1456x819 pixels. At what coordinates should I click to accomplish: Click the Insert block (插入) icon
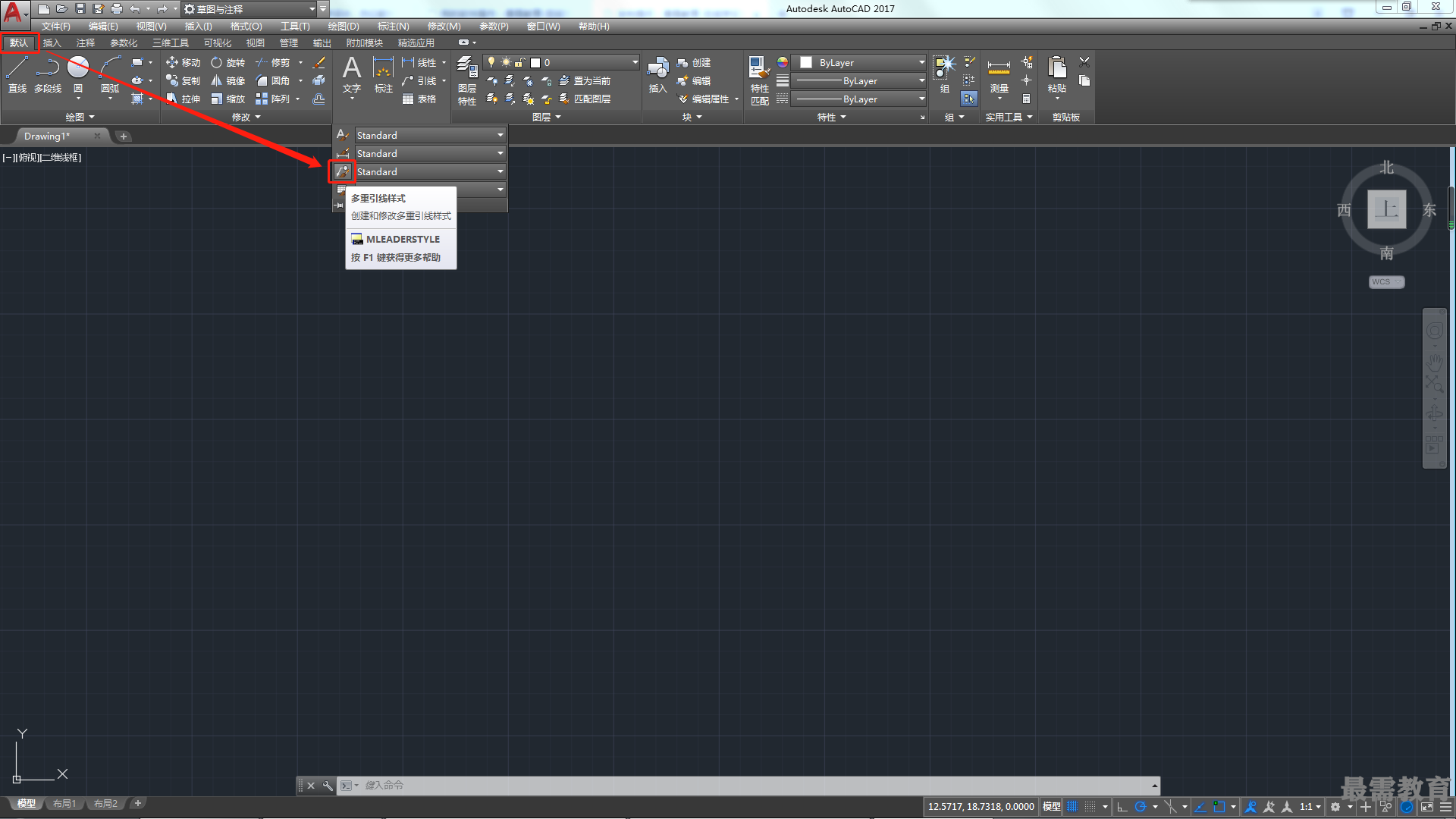(x=657, y=74)
